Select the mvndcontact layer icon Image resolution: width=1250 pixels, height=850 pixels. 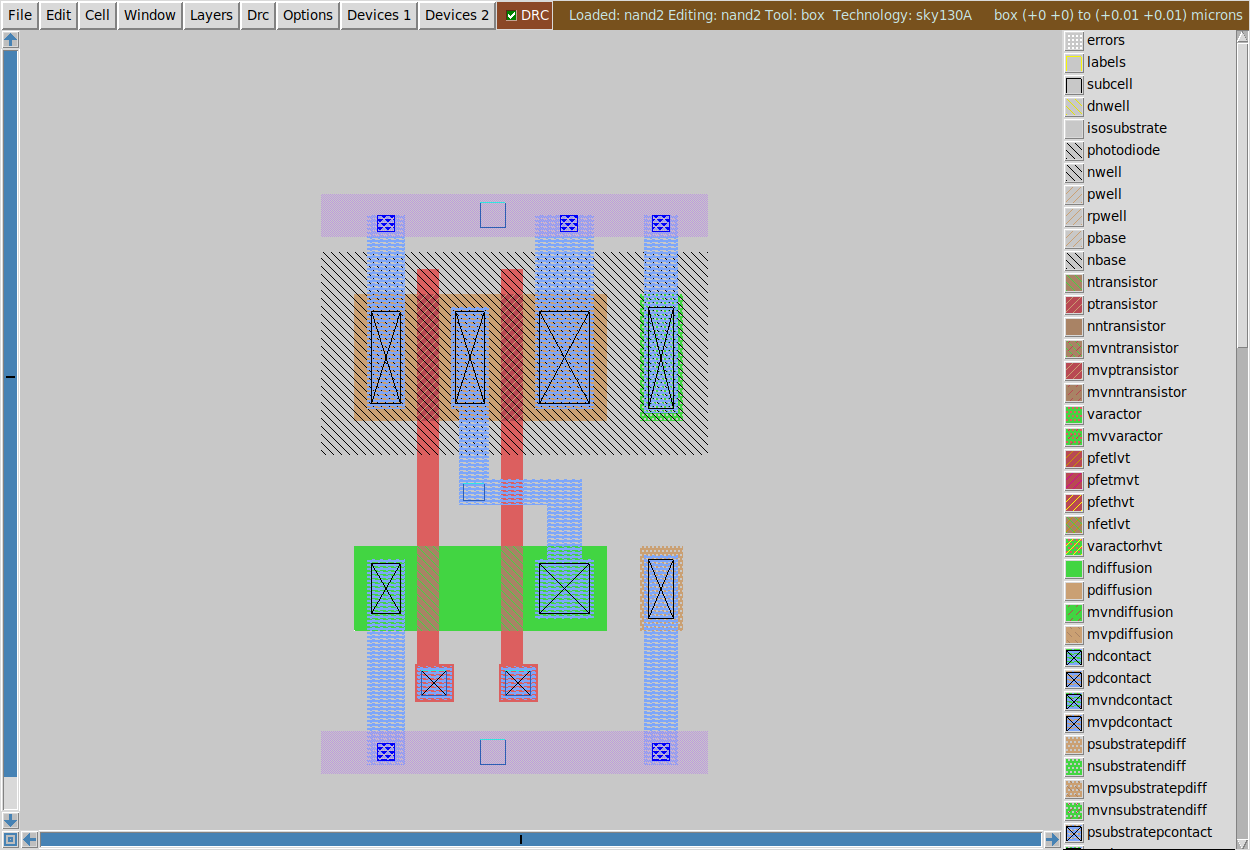pos(1074,701)
